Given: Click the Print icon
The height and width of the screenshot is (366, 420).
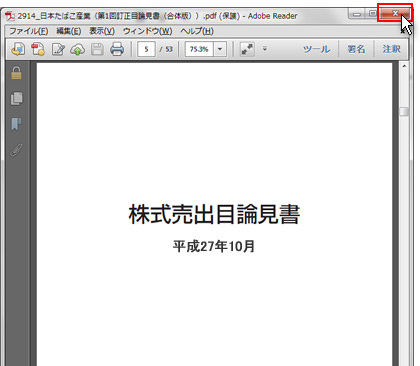Looking at the screenshot, I should tap(117, 49).
